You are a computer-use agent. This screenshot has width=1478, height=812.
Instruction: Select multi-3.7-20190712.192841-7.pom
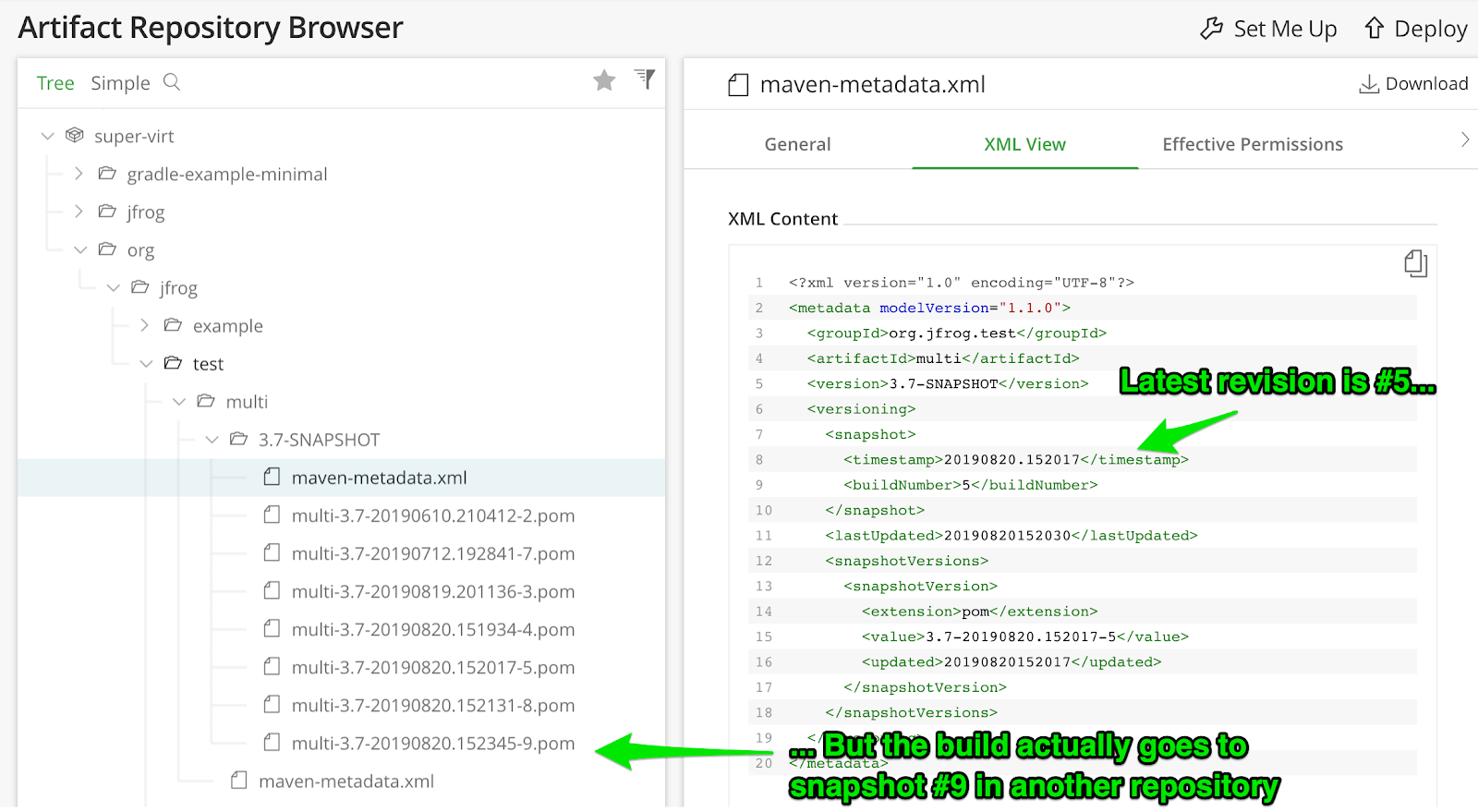coord(433,553)
